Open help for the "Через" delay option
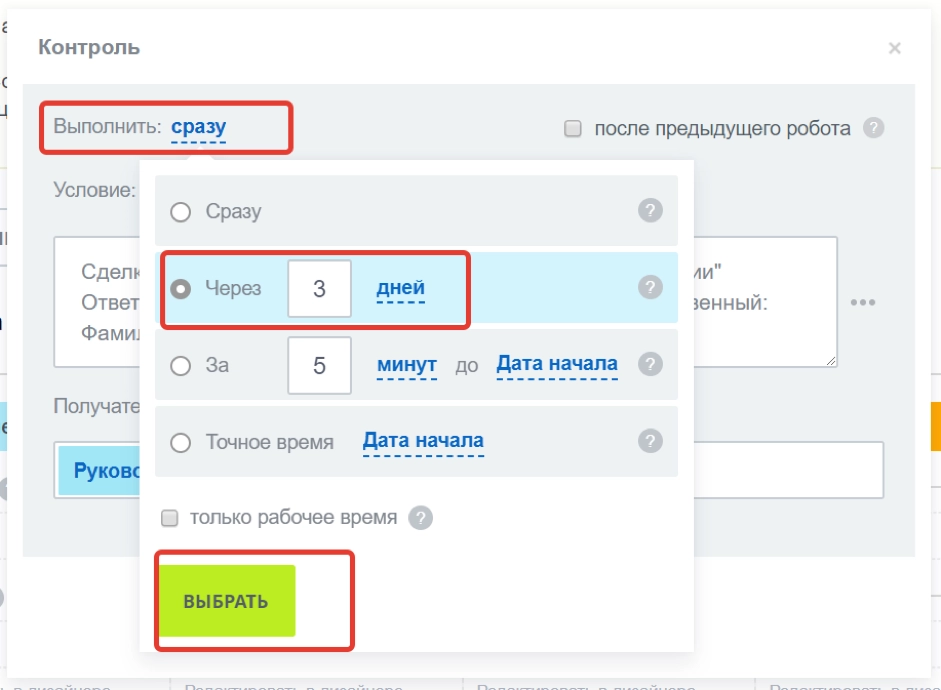941x690 pixels. (650, 290)
